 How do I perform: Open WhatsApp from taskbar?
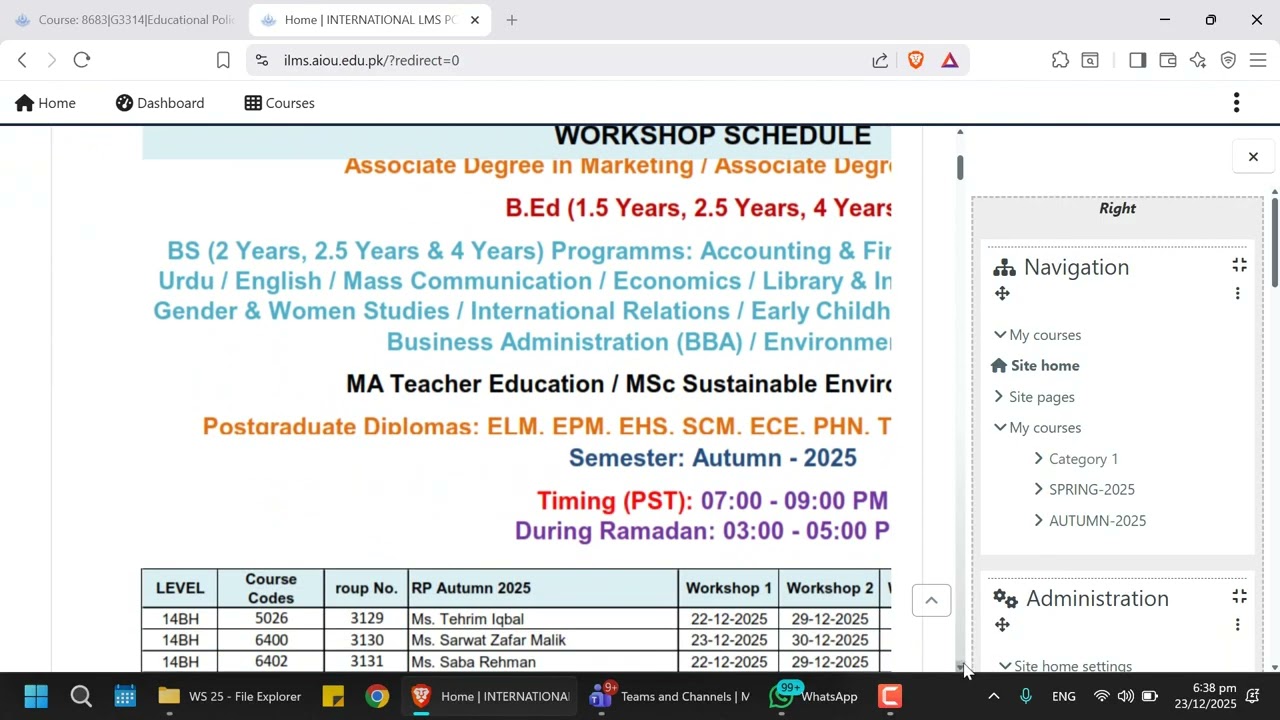tap(813, 696)
